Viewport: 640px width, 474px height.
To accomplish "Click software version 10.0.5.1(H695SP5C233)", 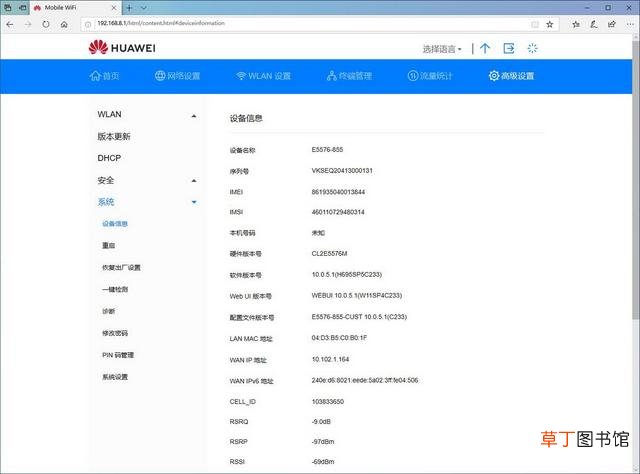I will [x=347, y=275].
